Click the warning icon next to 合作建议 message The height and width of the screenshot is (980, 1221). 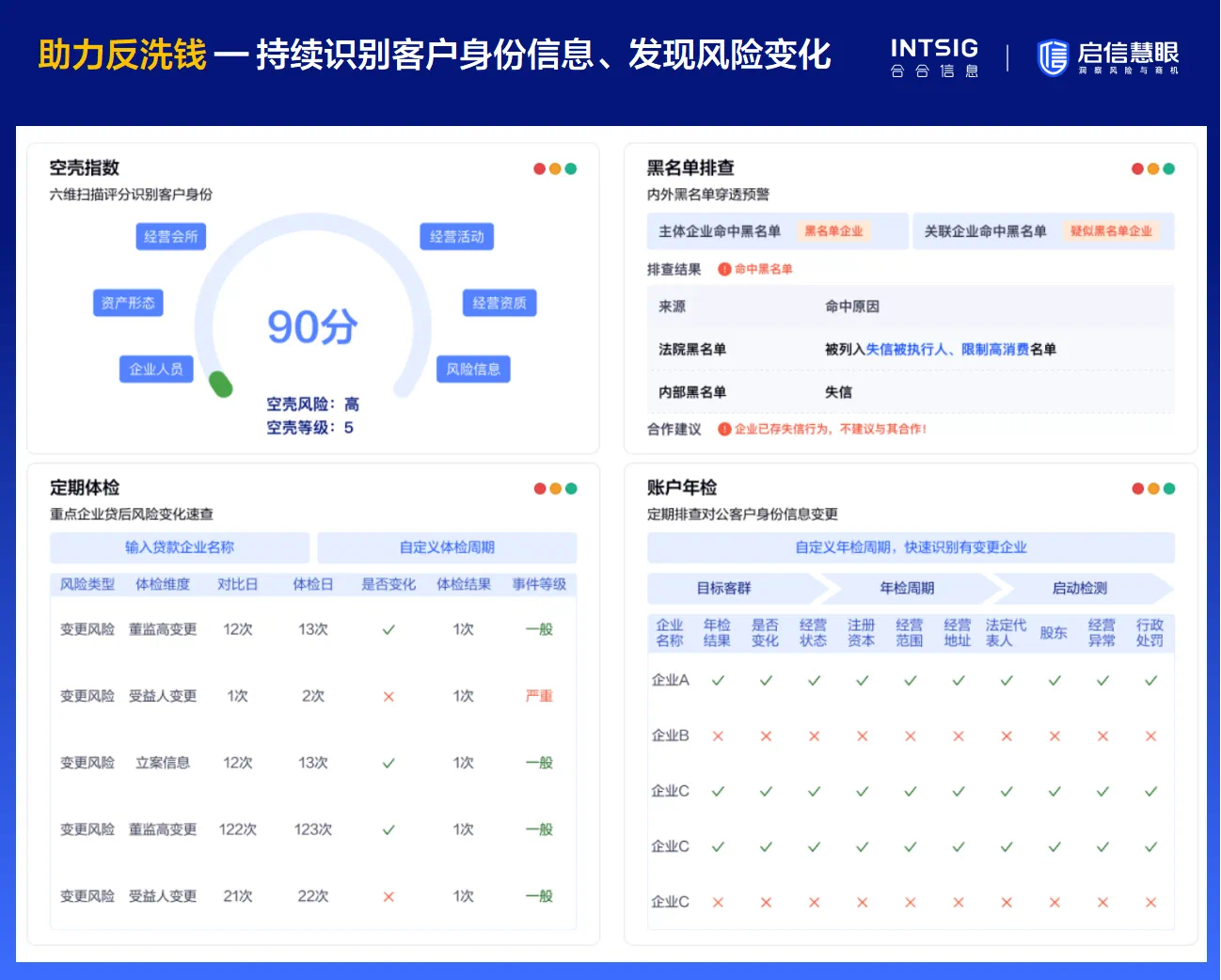tap(724, 429)
